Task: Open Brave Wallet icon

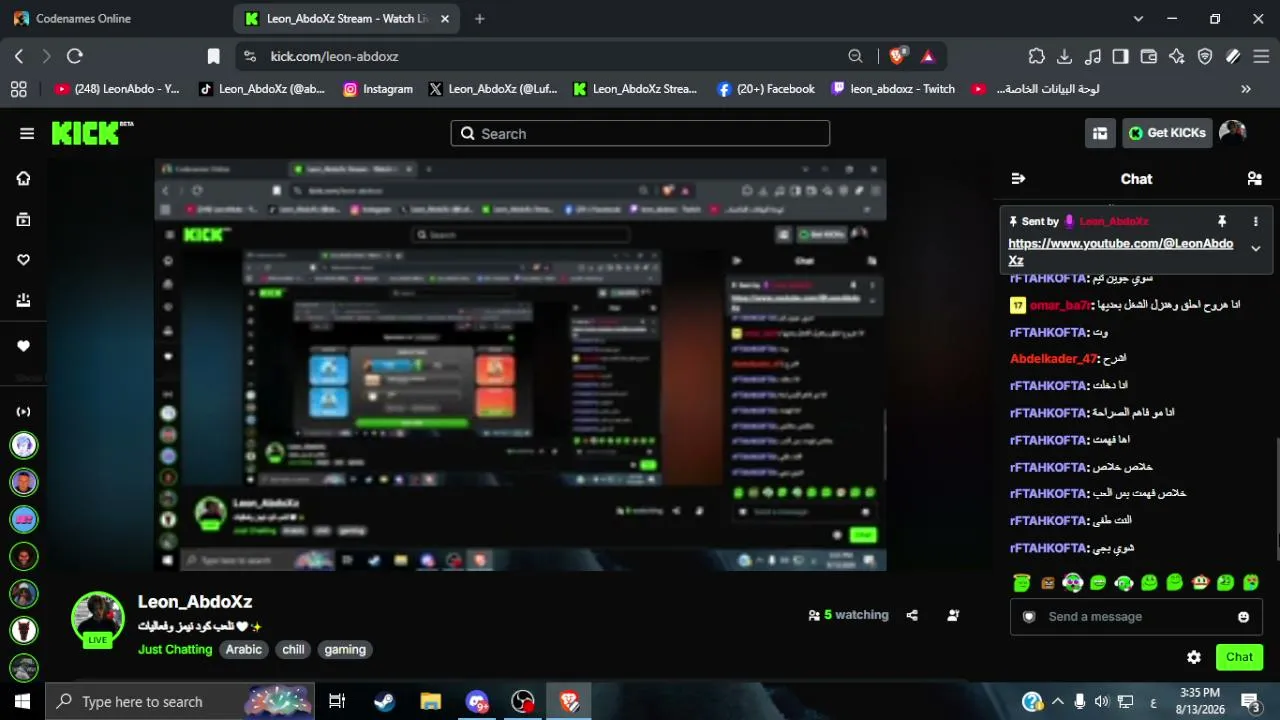Action: point(1149,56)
